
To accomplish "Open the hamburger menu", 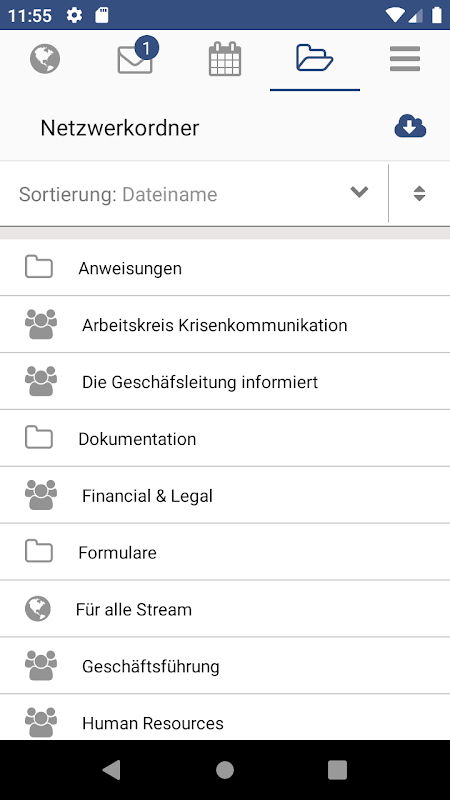I will 405,59.
